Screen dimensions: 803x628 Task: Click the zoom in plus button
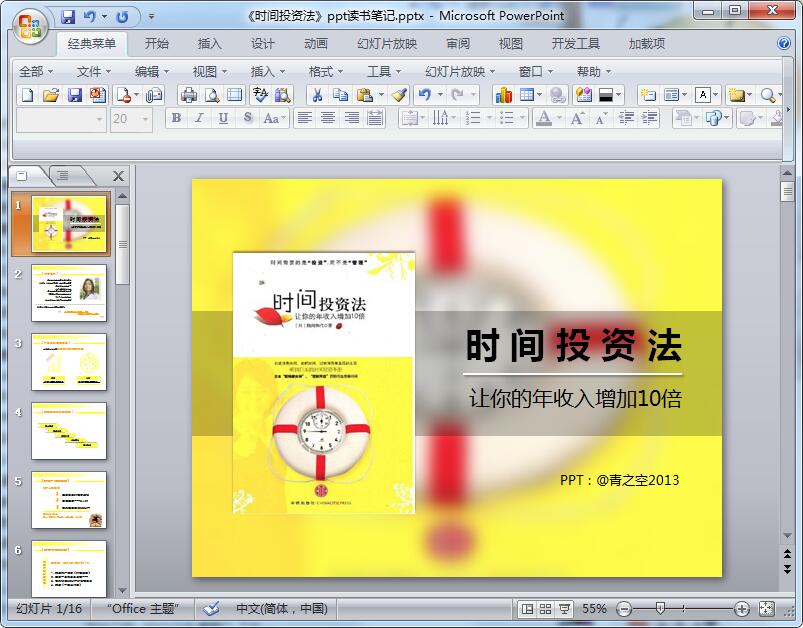coord(742,609)
